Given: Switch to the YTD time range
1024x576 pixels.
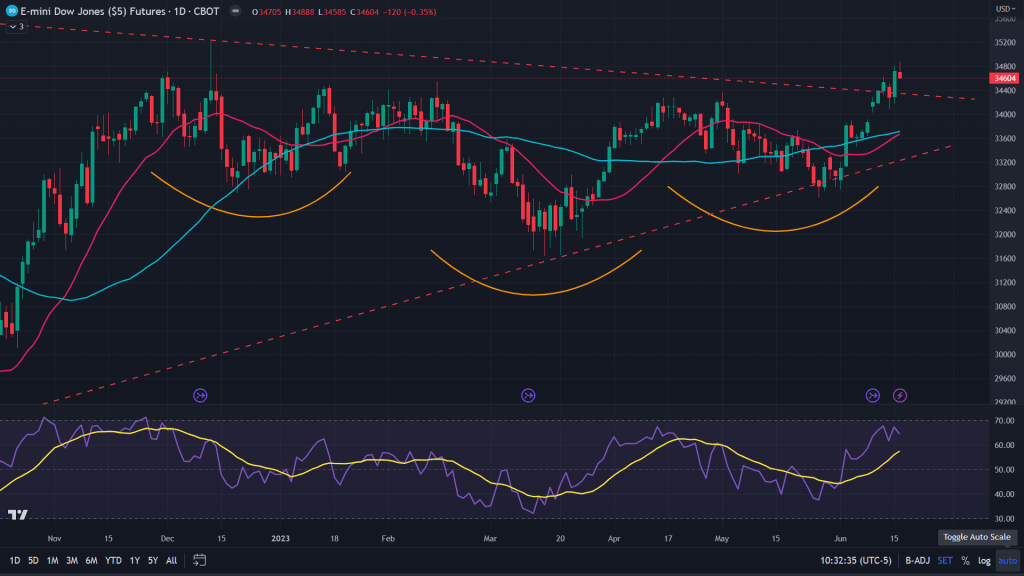Looking at the screenshot, I should tap(113, 561).
